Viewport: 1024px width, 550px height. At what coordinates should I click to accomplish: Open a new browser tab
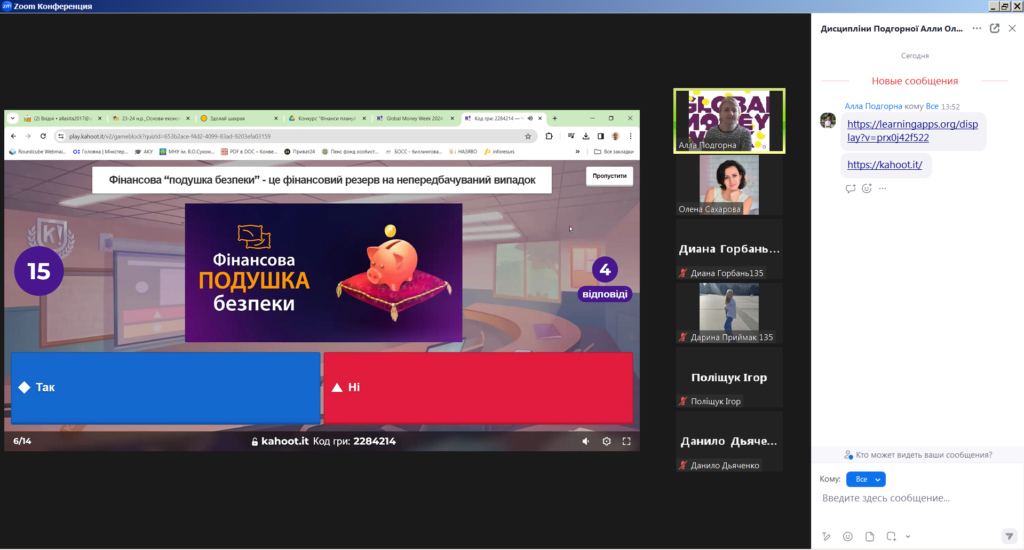click(x=554, y=118)
